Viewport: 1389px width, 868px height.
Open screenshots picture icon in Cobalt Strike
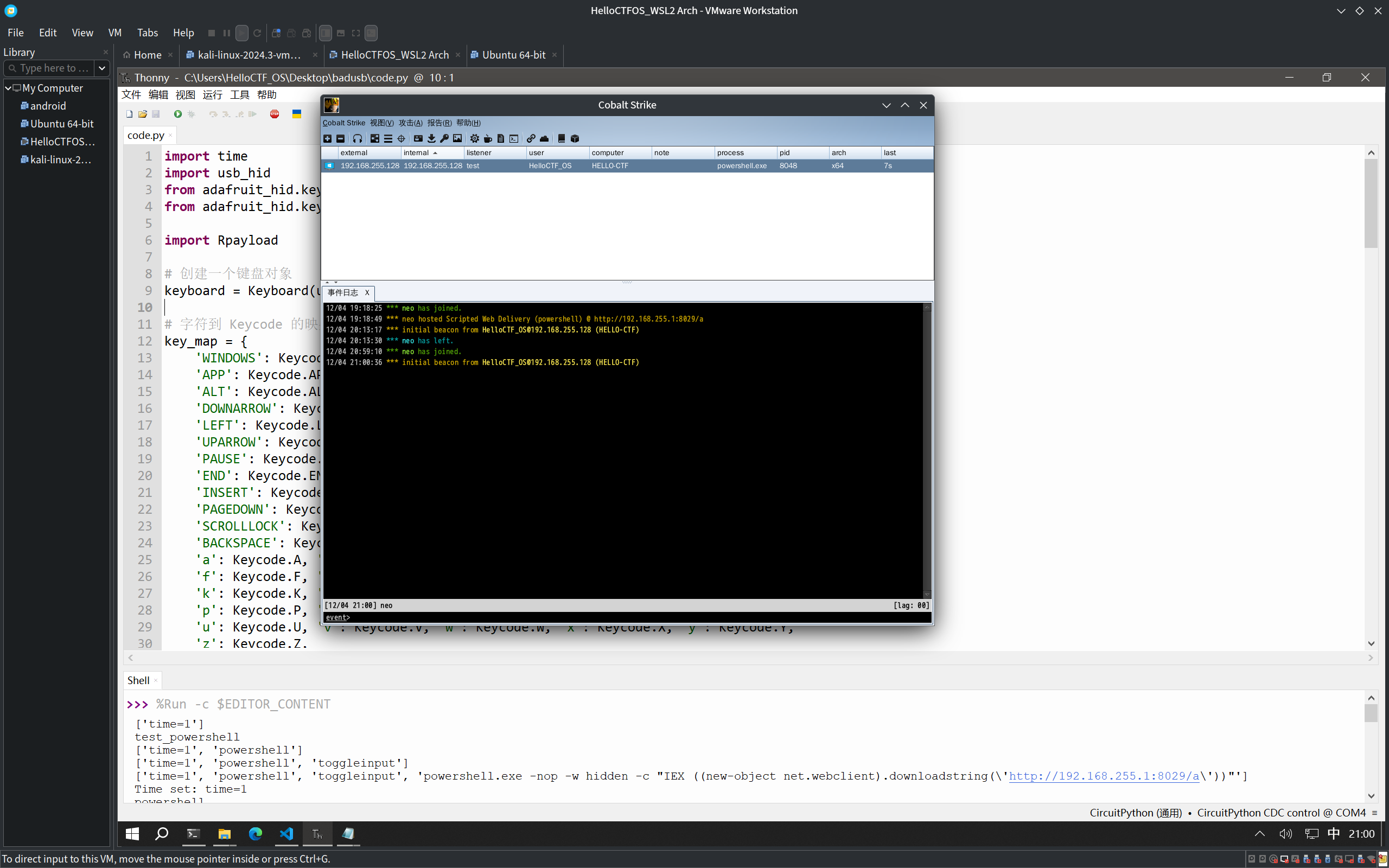[457, 138]
